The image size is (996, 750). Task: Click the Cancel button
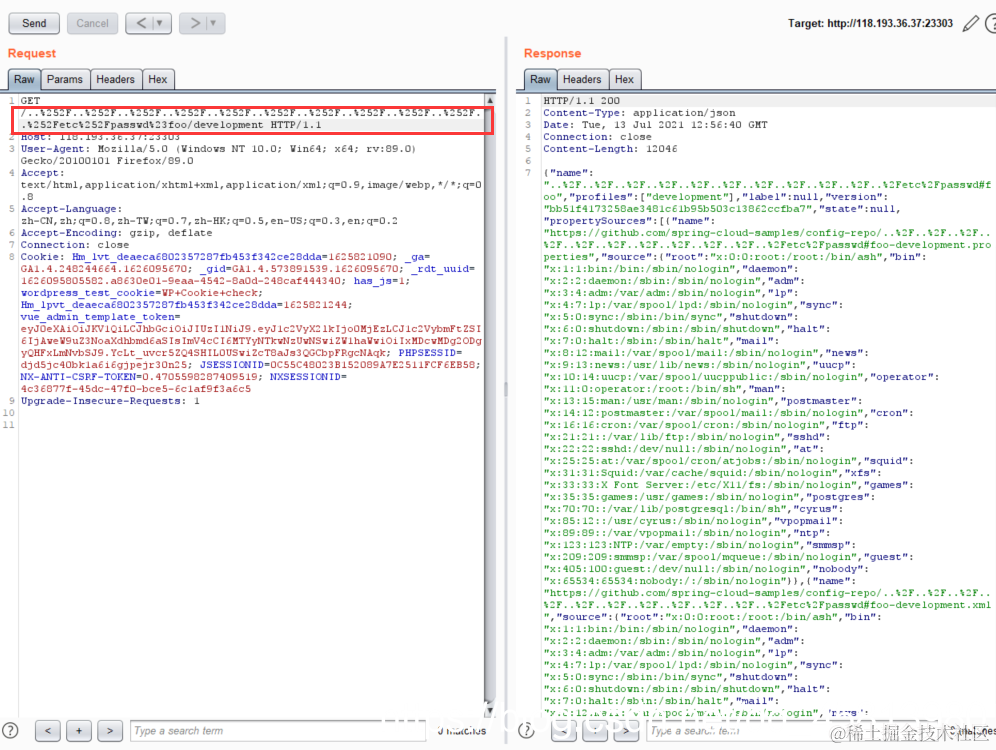(x=92, y=23)
